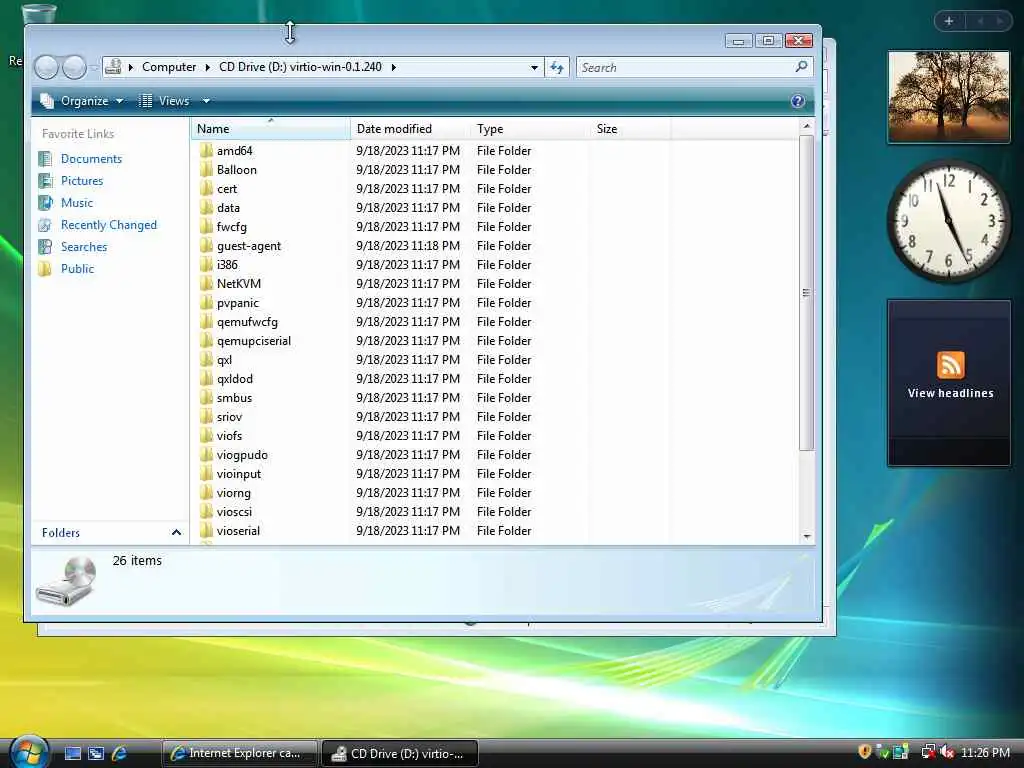The width and height of the screenshot is (1024, 768).
Task: Sort by the Type column header
Action: [530, 129]
